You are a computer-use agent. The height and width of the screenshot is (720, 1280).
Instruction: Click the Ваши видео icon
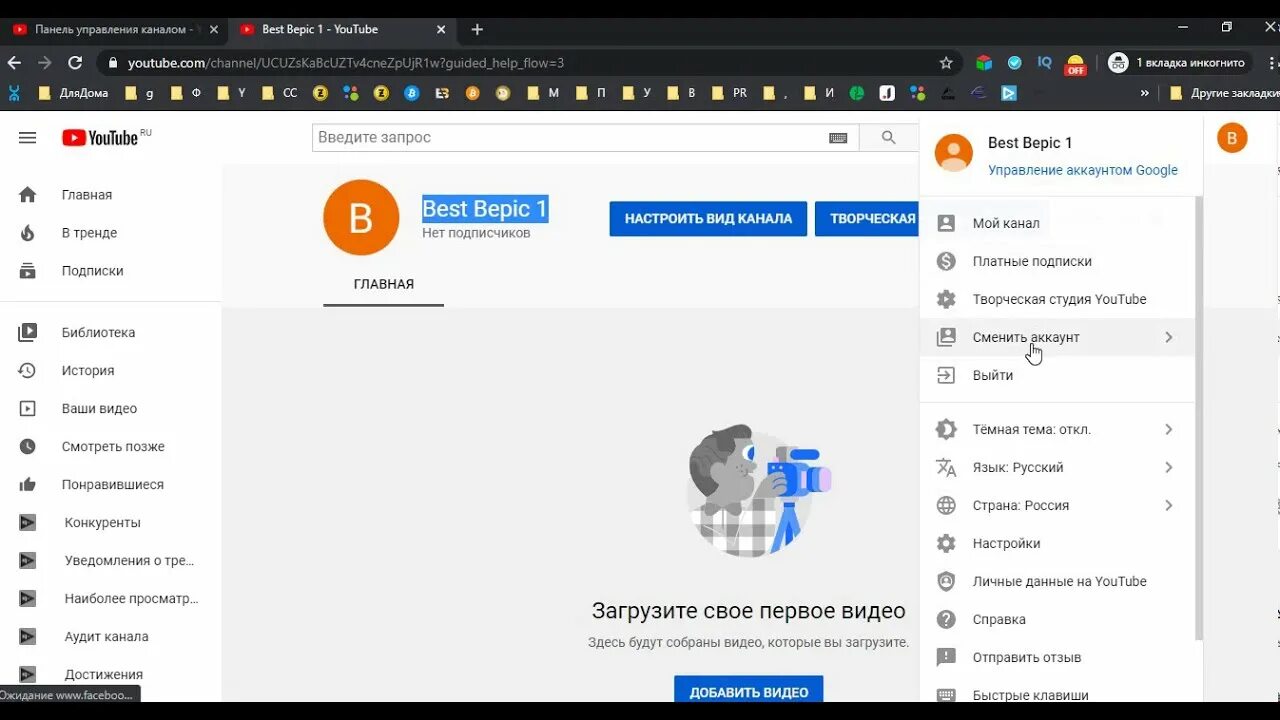28,409
